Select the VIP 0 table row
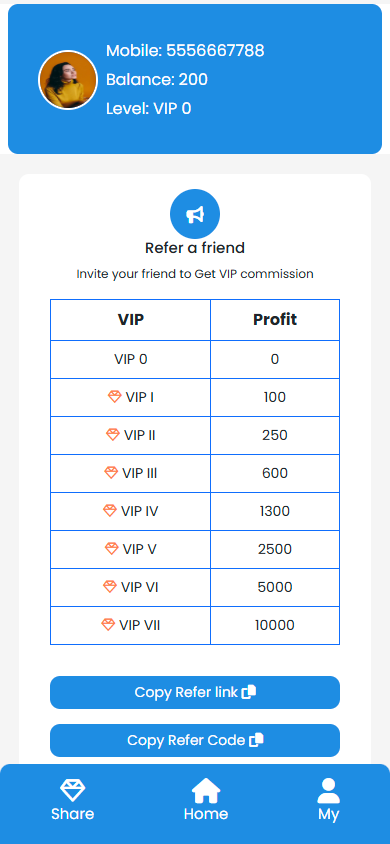 click(x=195, y=360)
